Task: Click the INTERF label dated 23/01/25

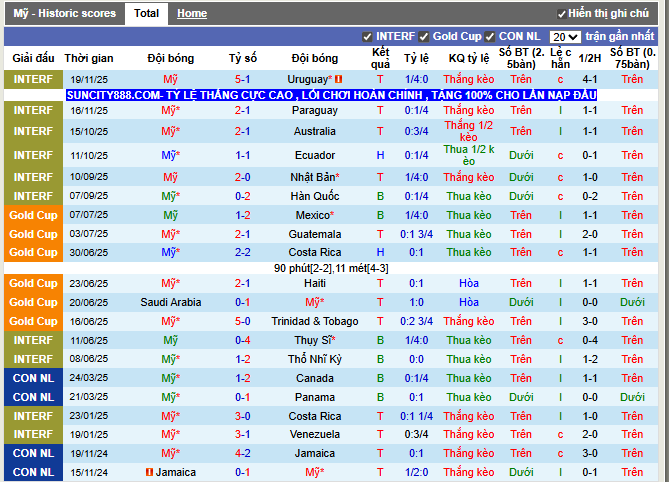Action: pos(33,416)
